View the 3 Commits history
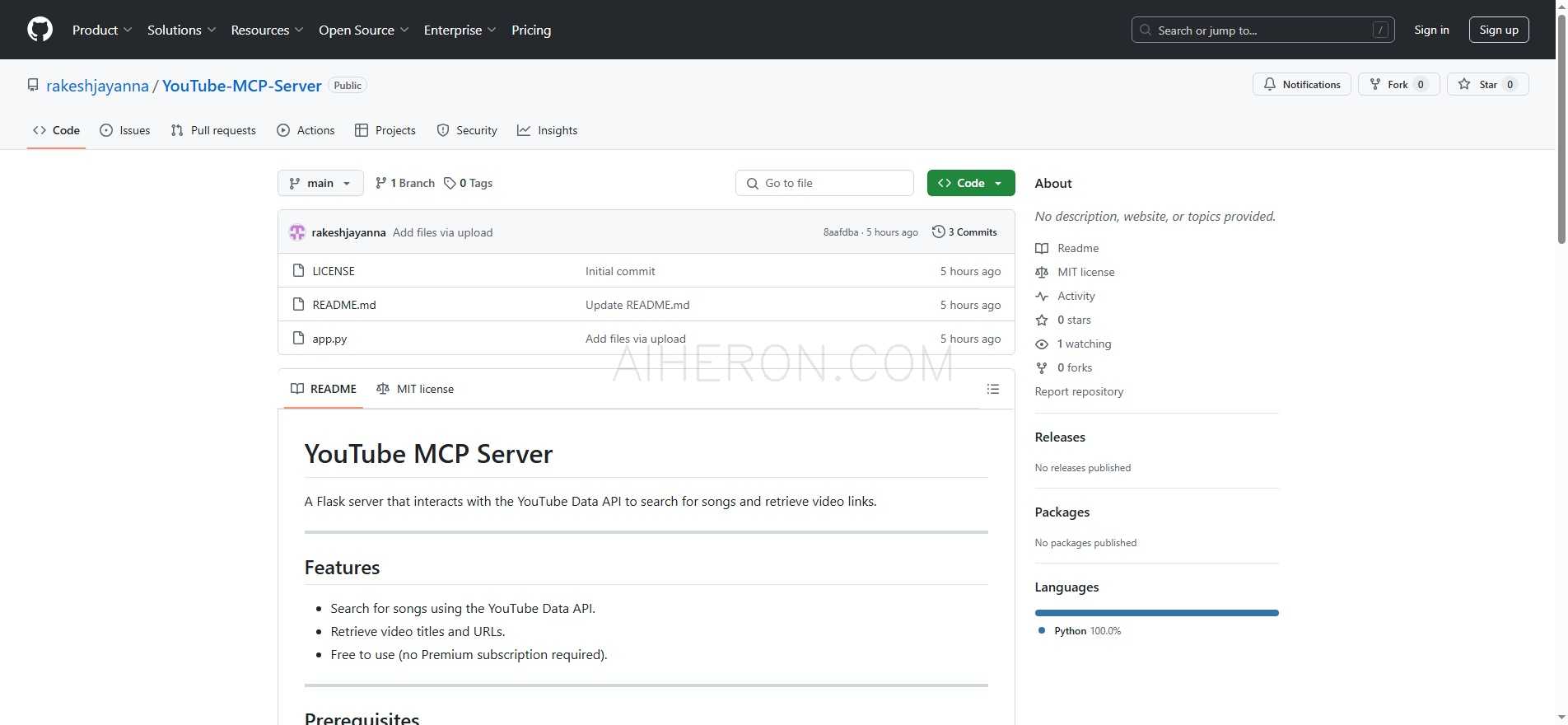 coord(964,232)
